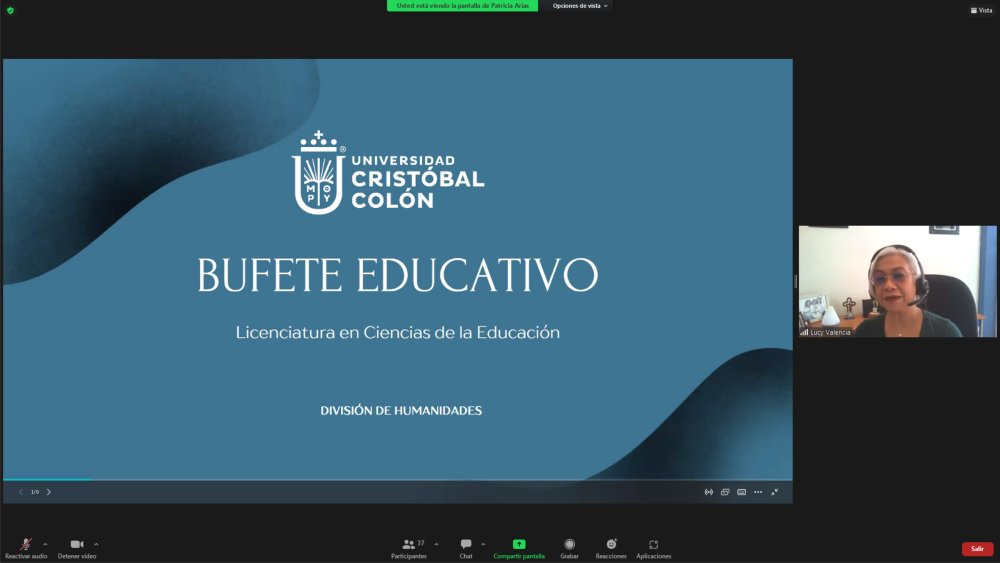Click the live broadcast icon in slide toolbar
The width and height of the screenshot is (1000, 563).
click(x=709, y=492)
